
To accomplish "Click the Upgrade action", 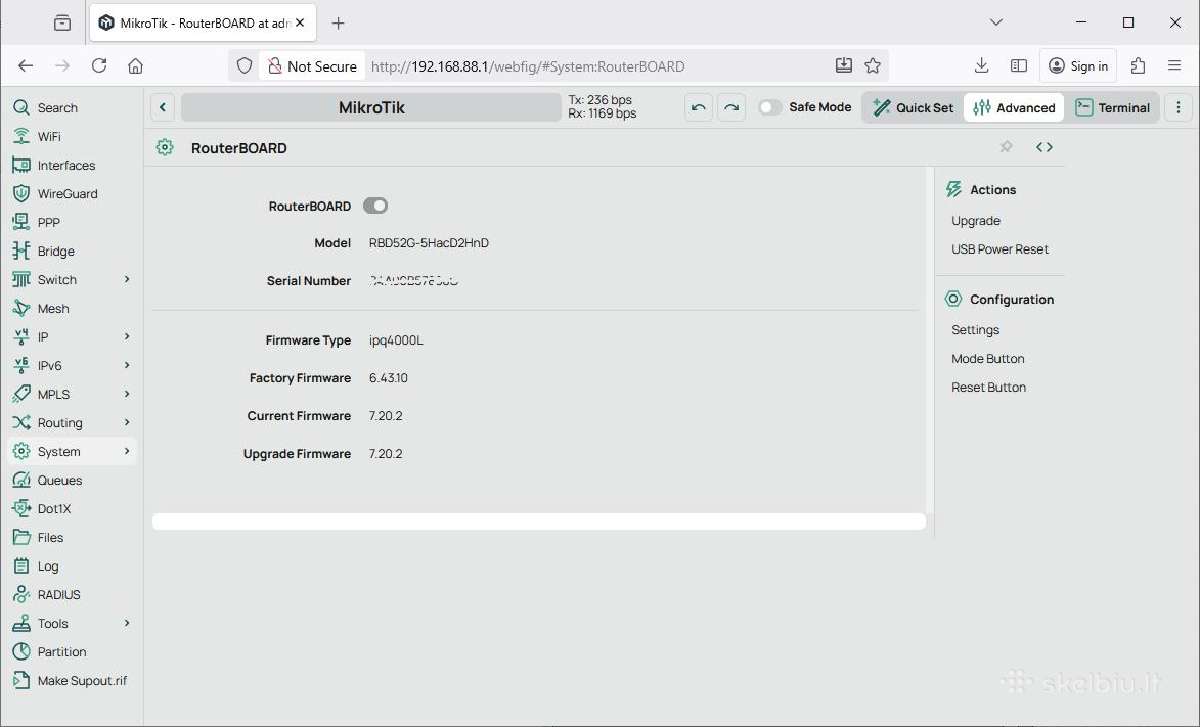I will [x=976, y=221].
